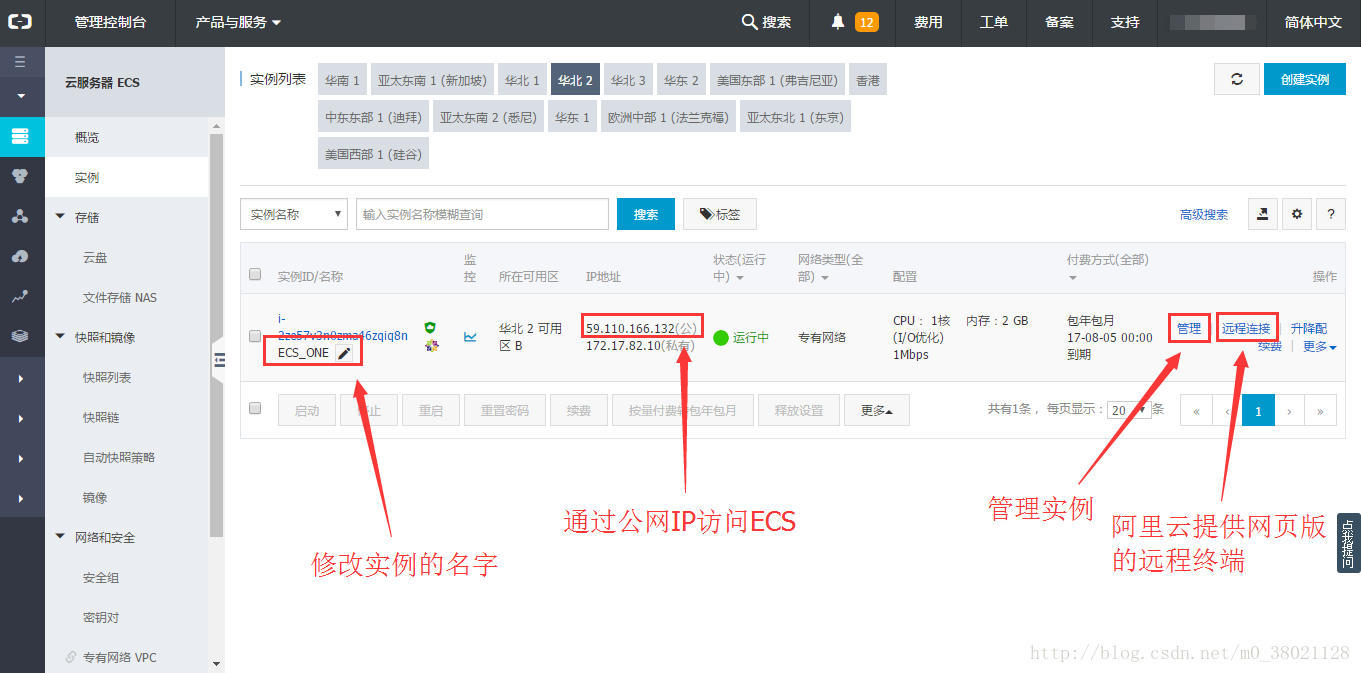Open the database service icon in left rail
The image size is (1361, 673).
coord(21,176)
